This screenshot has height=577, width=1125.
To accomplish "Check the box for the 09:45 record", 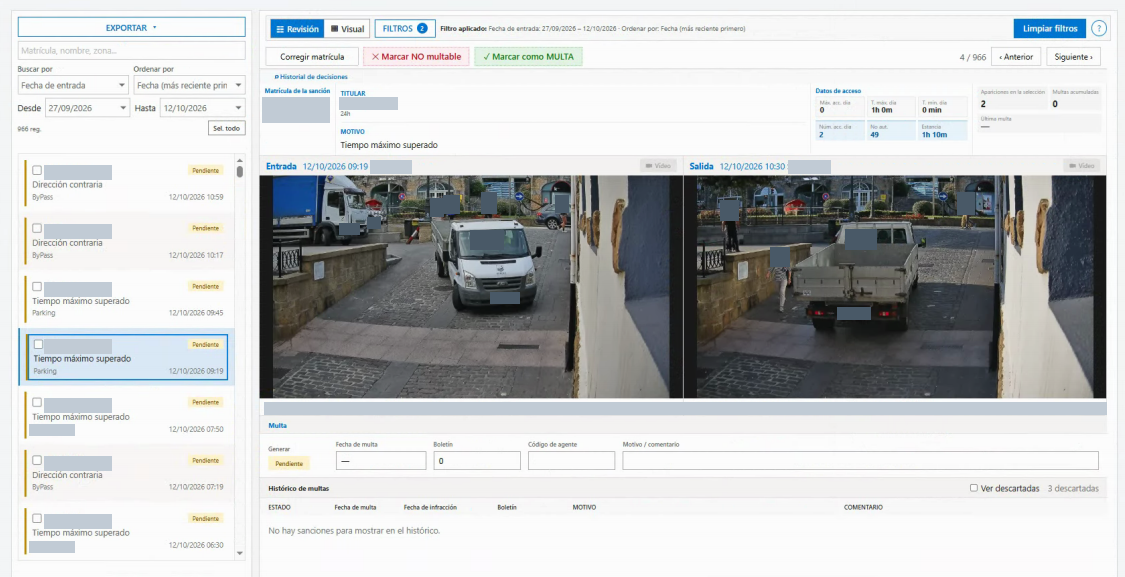I will (x=37, y=286).
